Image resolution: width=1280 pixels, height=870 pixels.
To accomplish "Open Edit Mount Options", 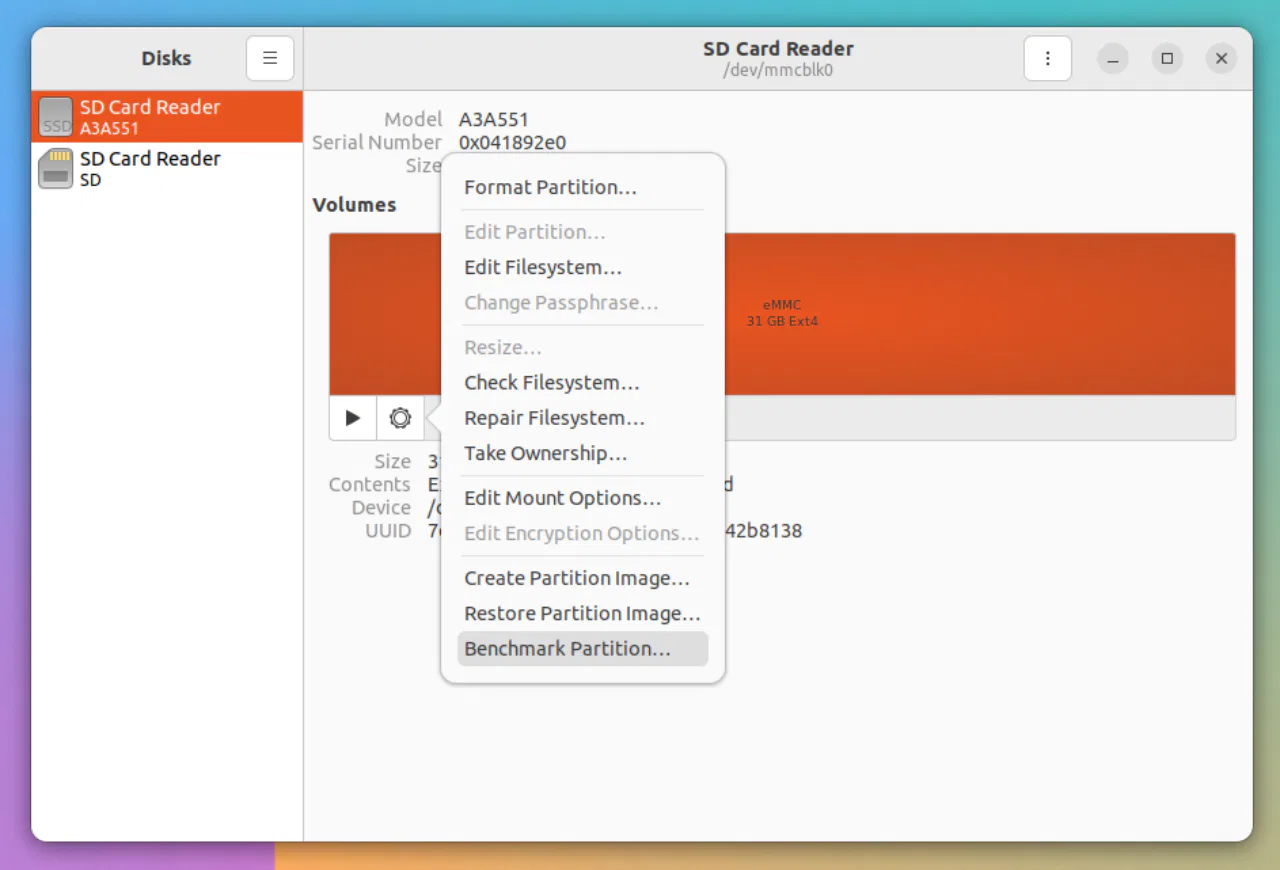I will 562,497.
